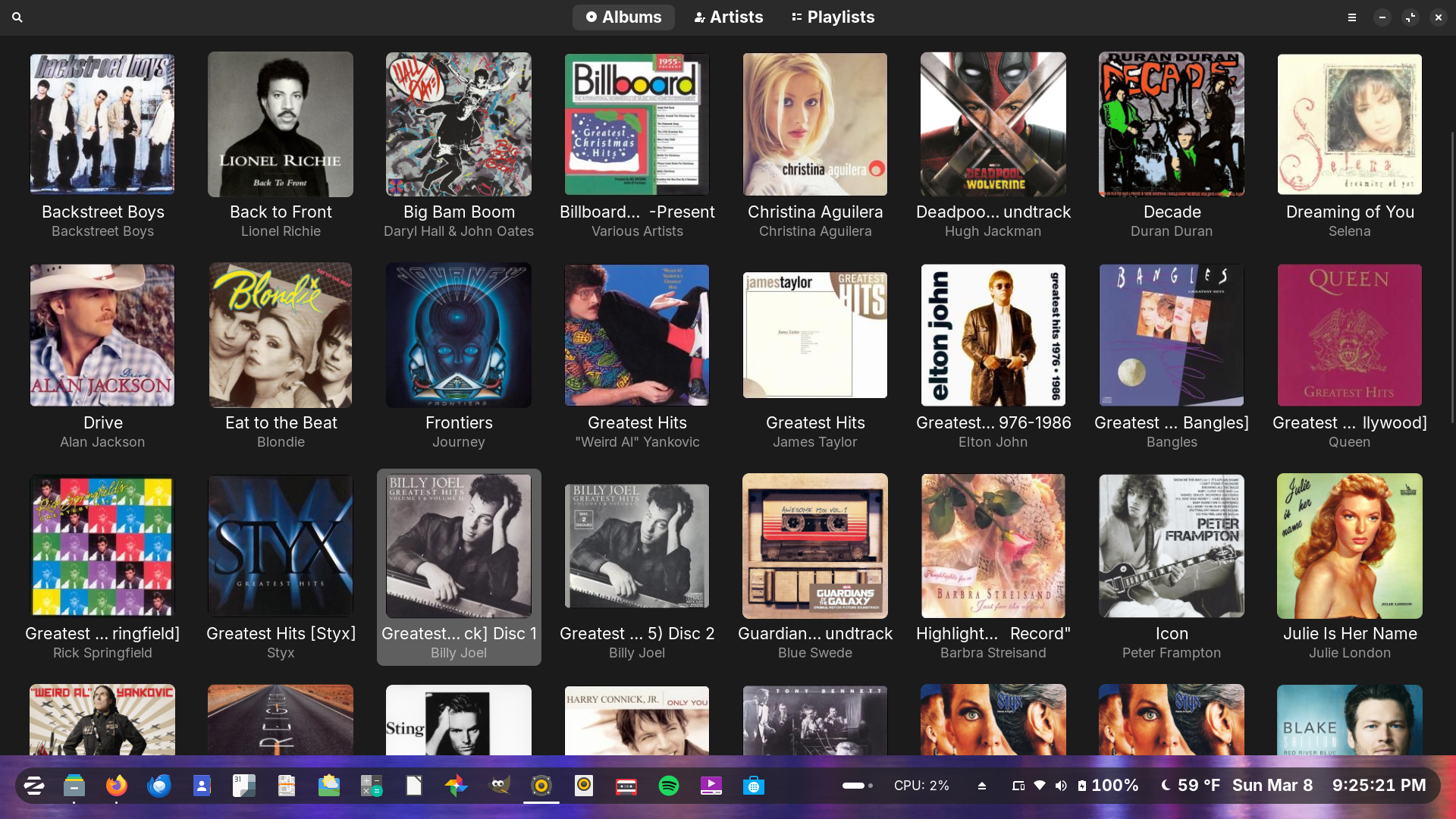Select the Albums tab

click(x=623, y=17)
